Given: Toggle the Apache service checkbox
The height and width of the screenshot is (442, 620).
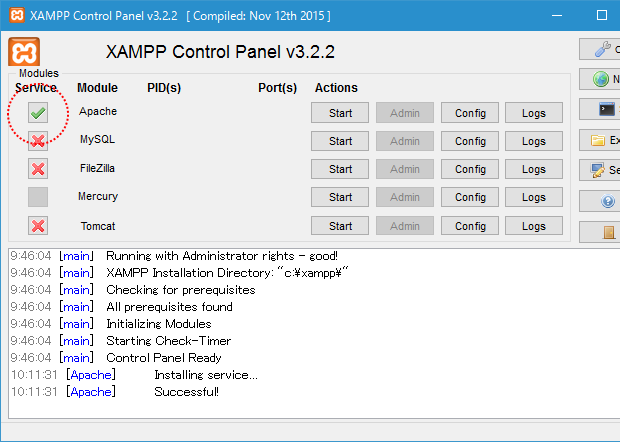Looking at the screenshot, I should (x=38, y=113).
